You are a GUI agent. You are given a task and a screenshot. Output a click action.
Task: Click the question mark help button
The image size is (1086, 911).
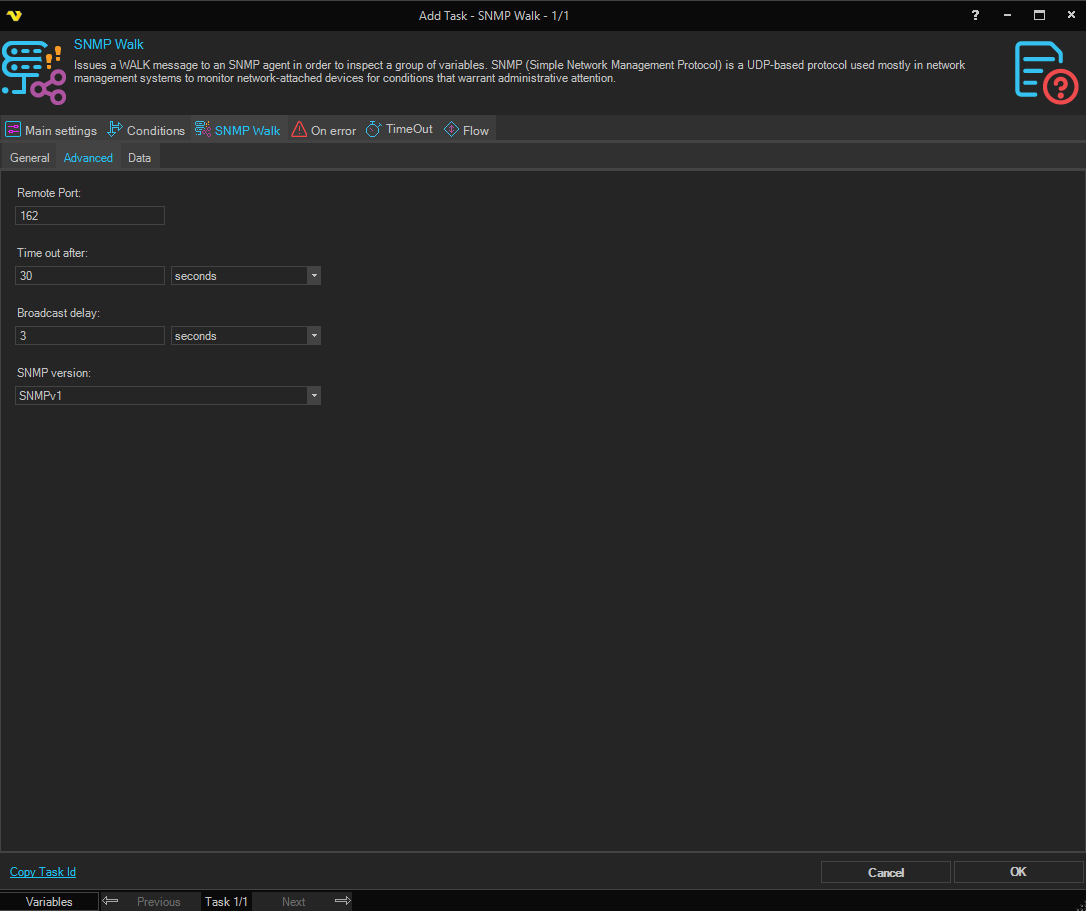click(976, 15)
